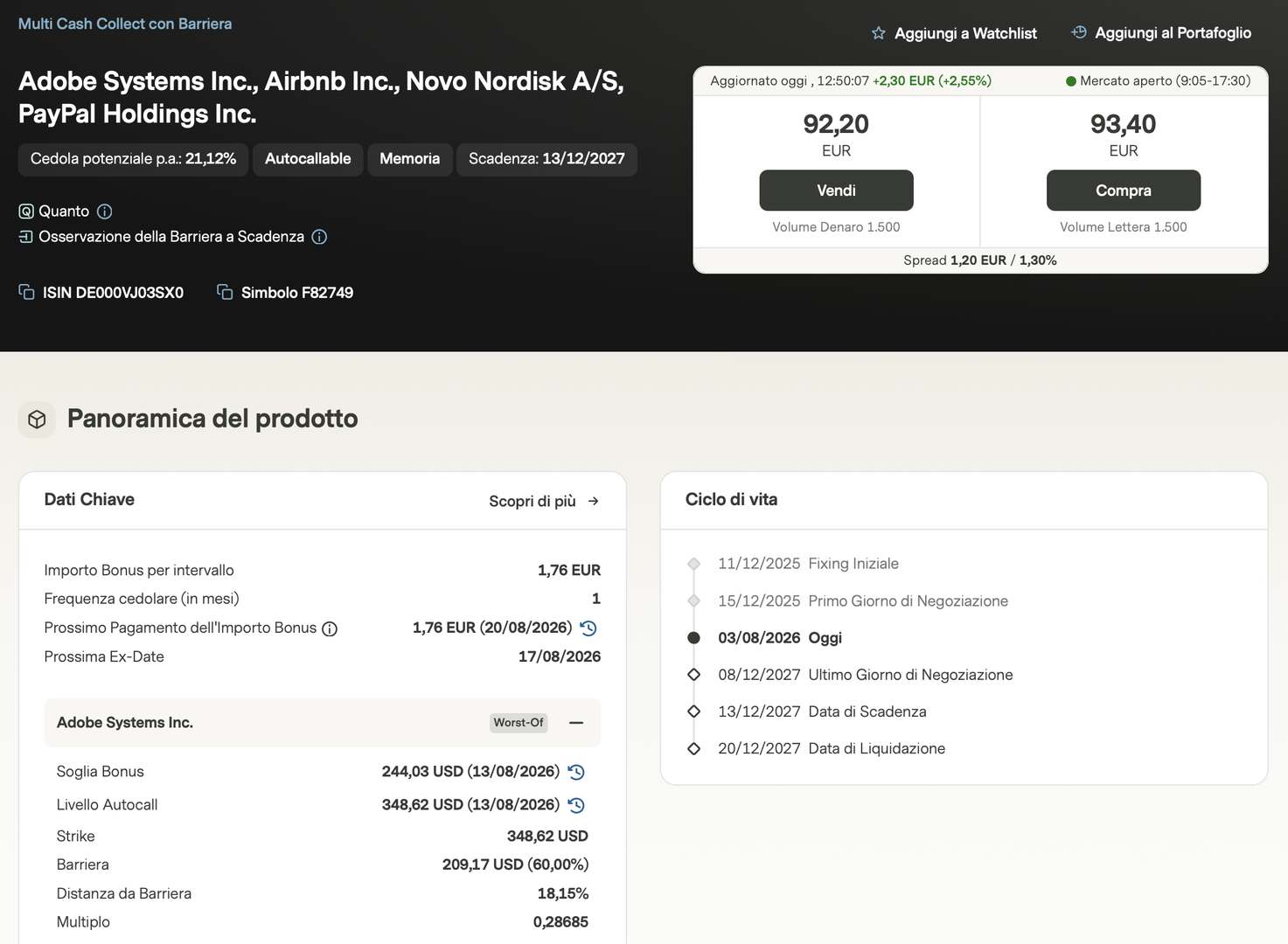Screen dimensions: 1288x944
Task: Click Distanza da Barriera value 18,15%
Action: [x=563, y=893]
